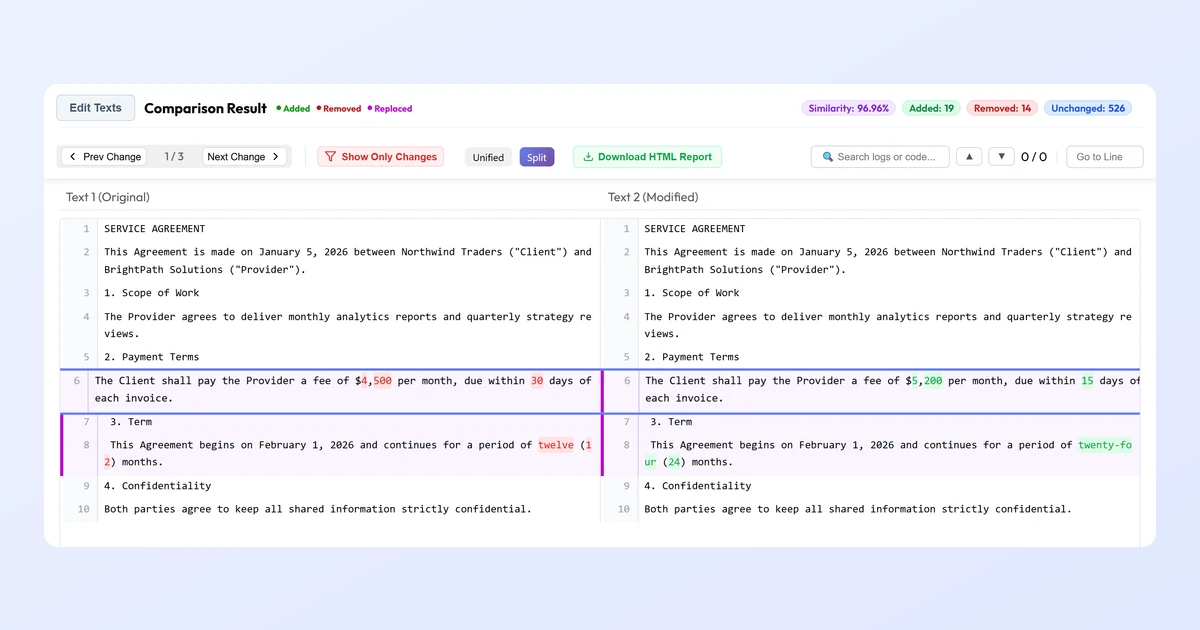Click the '3. Term' line in original pane
The width and height of the screenshot is (1200, 630).
coord(131,422)
